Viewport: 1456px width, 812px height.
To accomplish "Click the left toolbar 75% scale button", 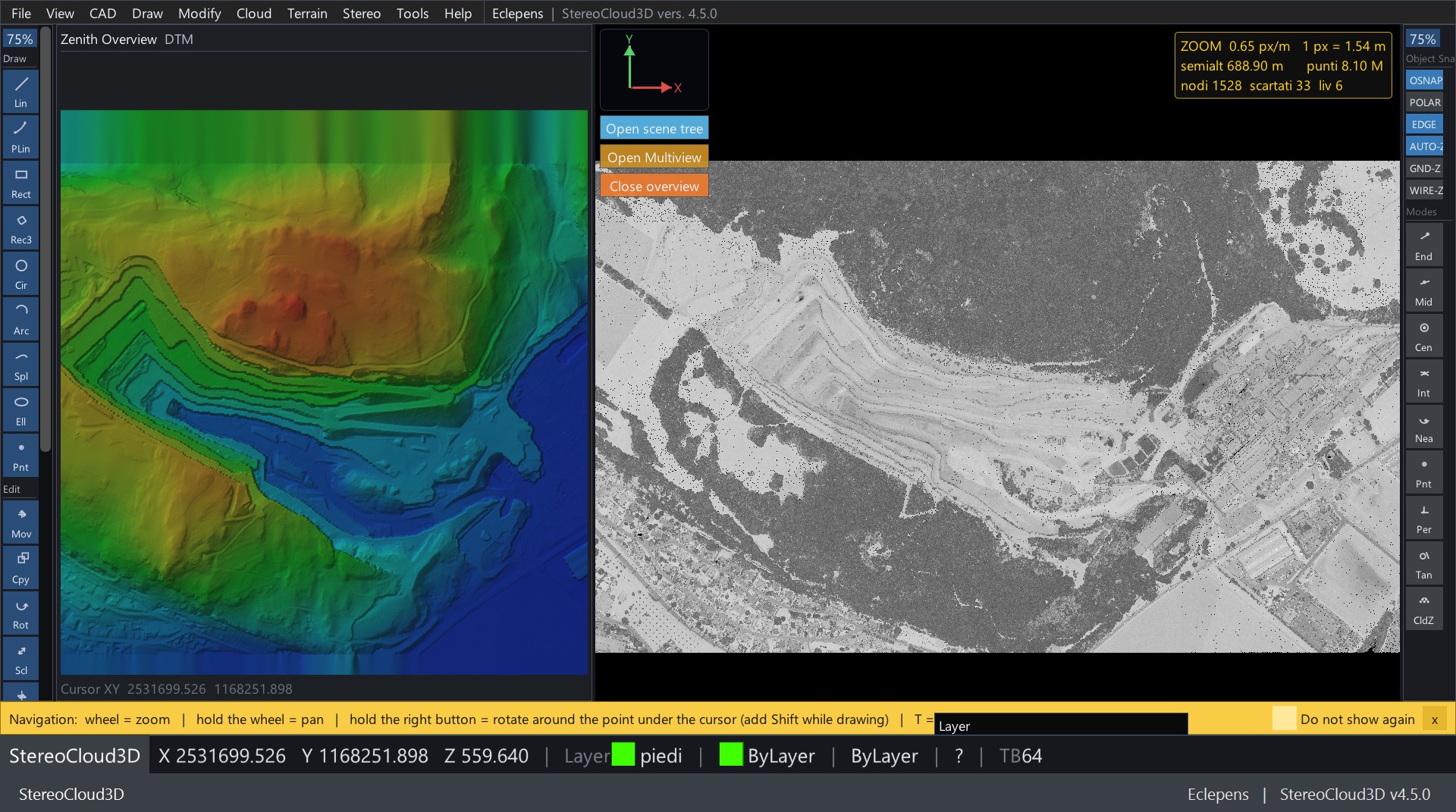I will tap(20, 39).
